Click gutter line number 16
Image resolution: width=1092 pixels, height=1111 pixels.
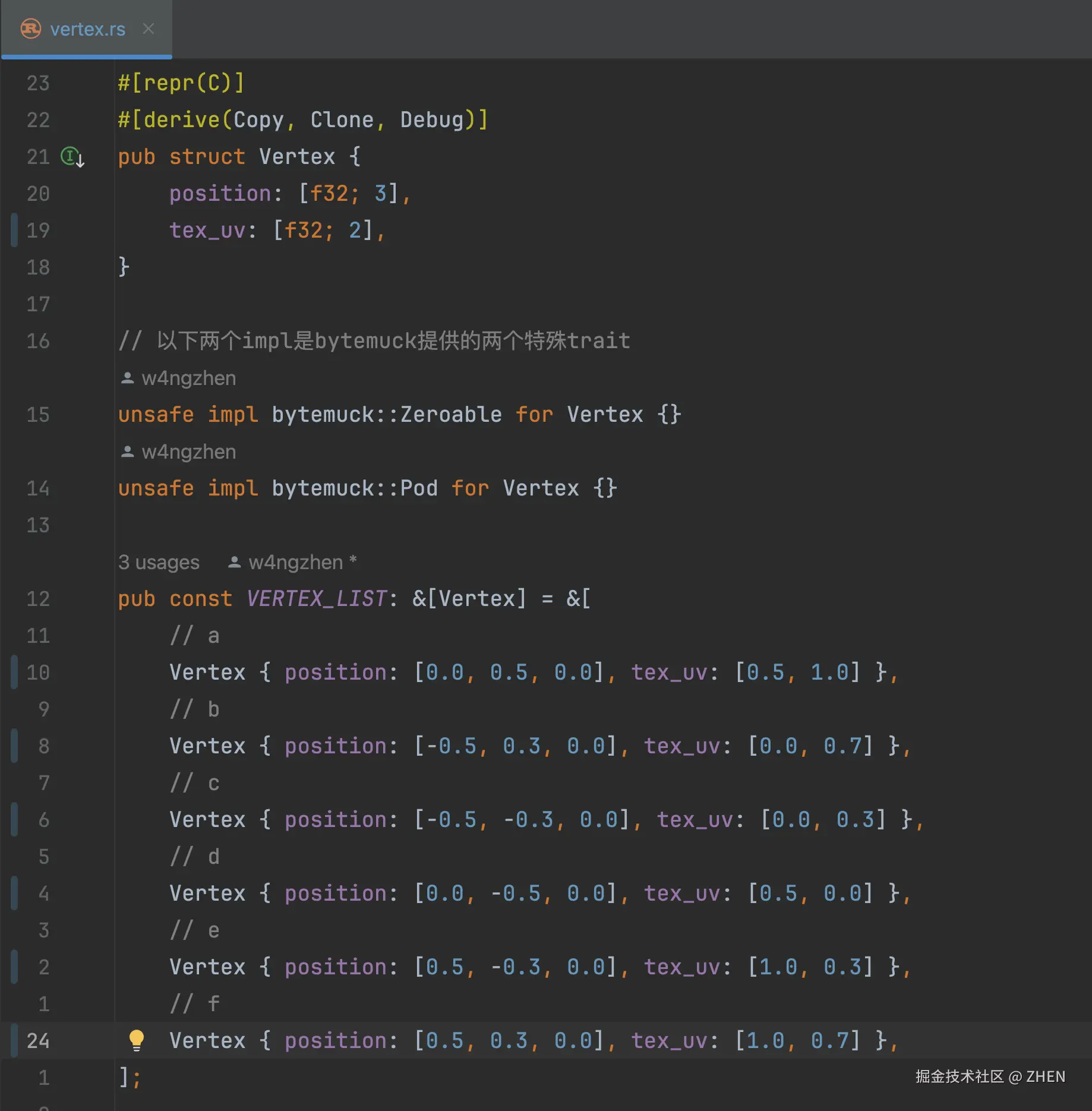[38, 341]
